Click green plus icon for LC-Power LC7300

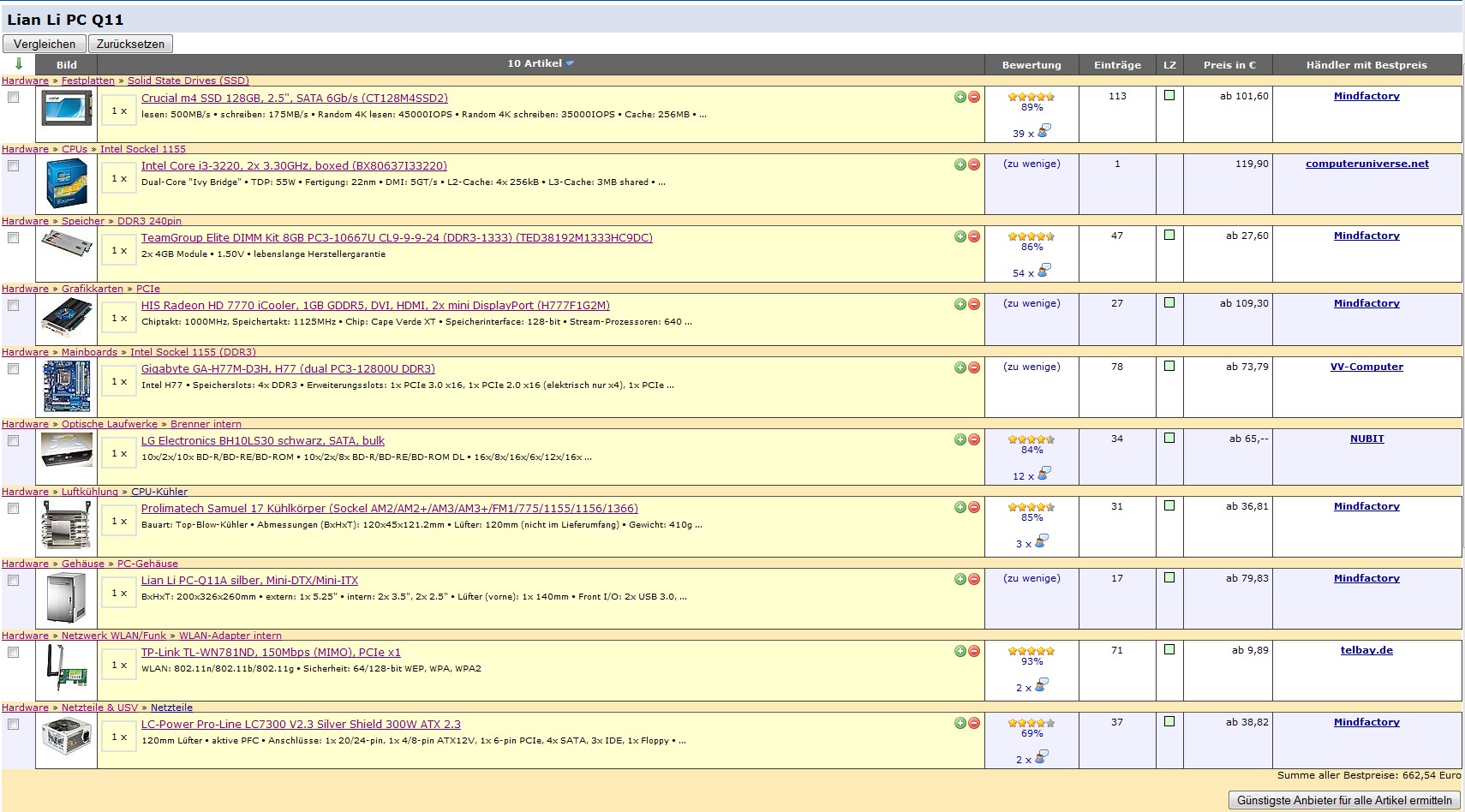[960, 723]
